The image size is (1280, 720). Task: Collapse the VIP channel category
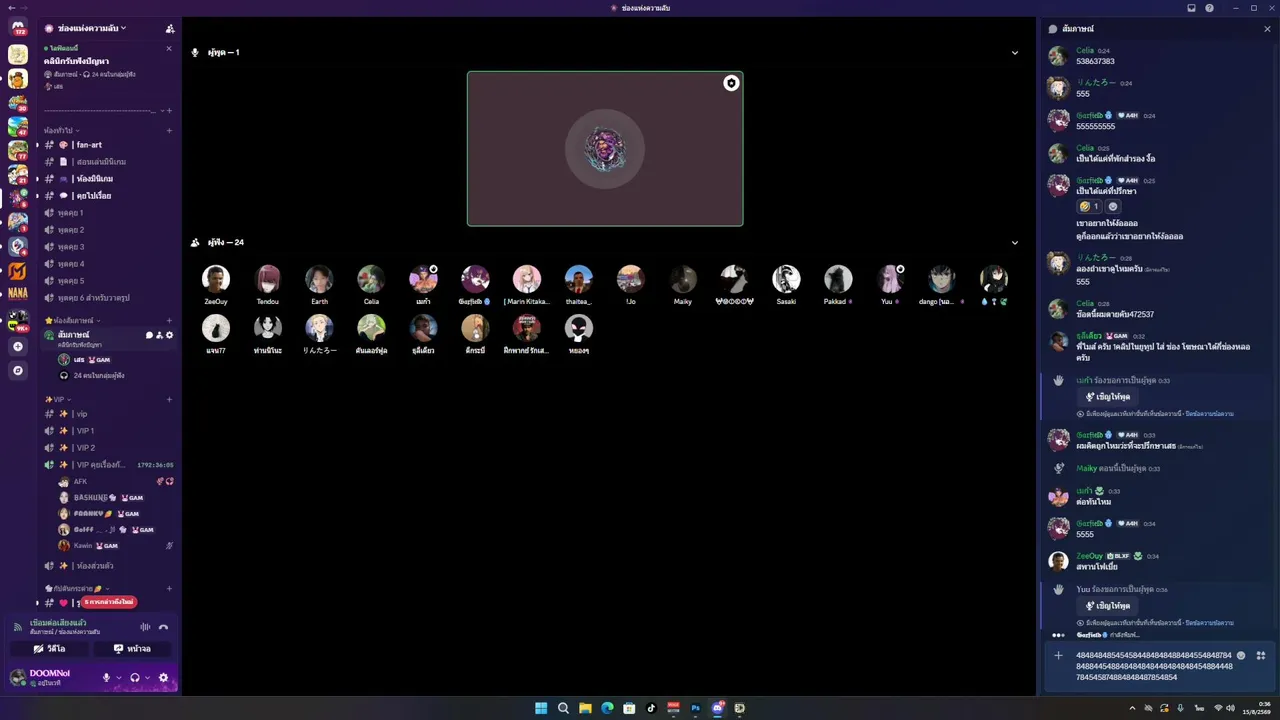coord(57,400)
